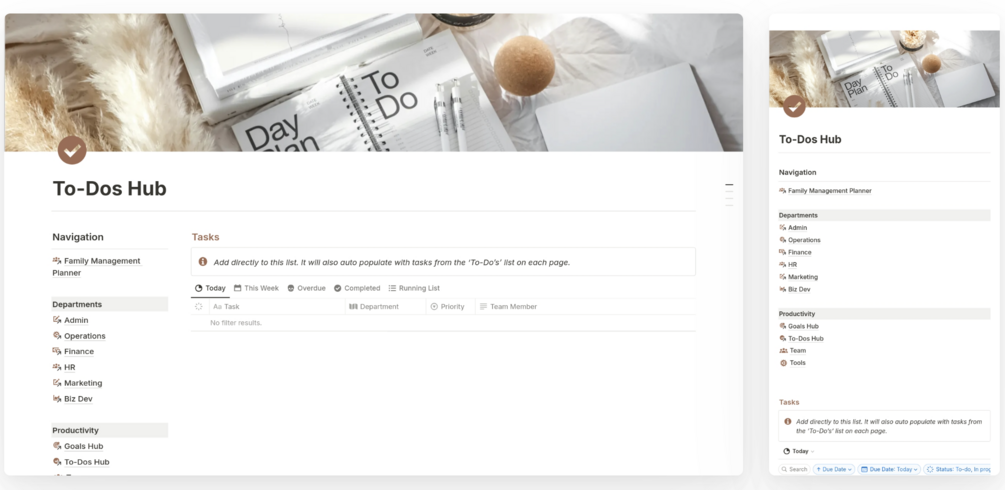Click the Team icon in mobile Productivity list
The height and width of the screenshot is (490, 1005).
coord(783,351)
